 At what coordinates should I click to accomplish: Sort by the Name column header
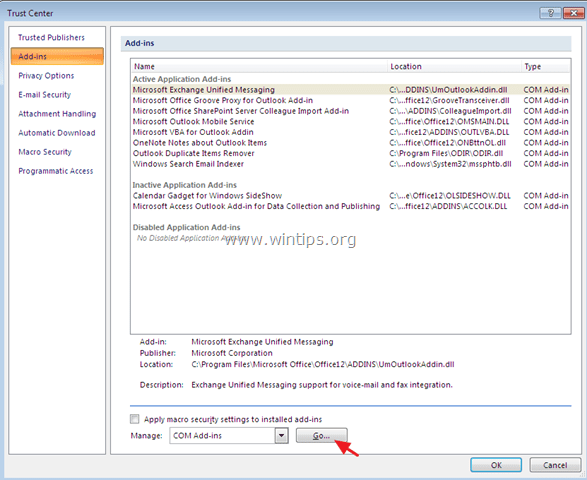pyautogui.click(x=259, y=66)
